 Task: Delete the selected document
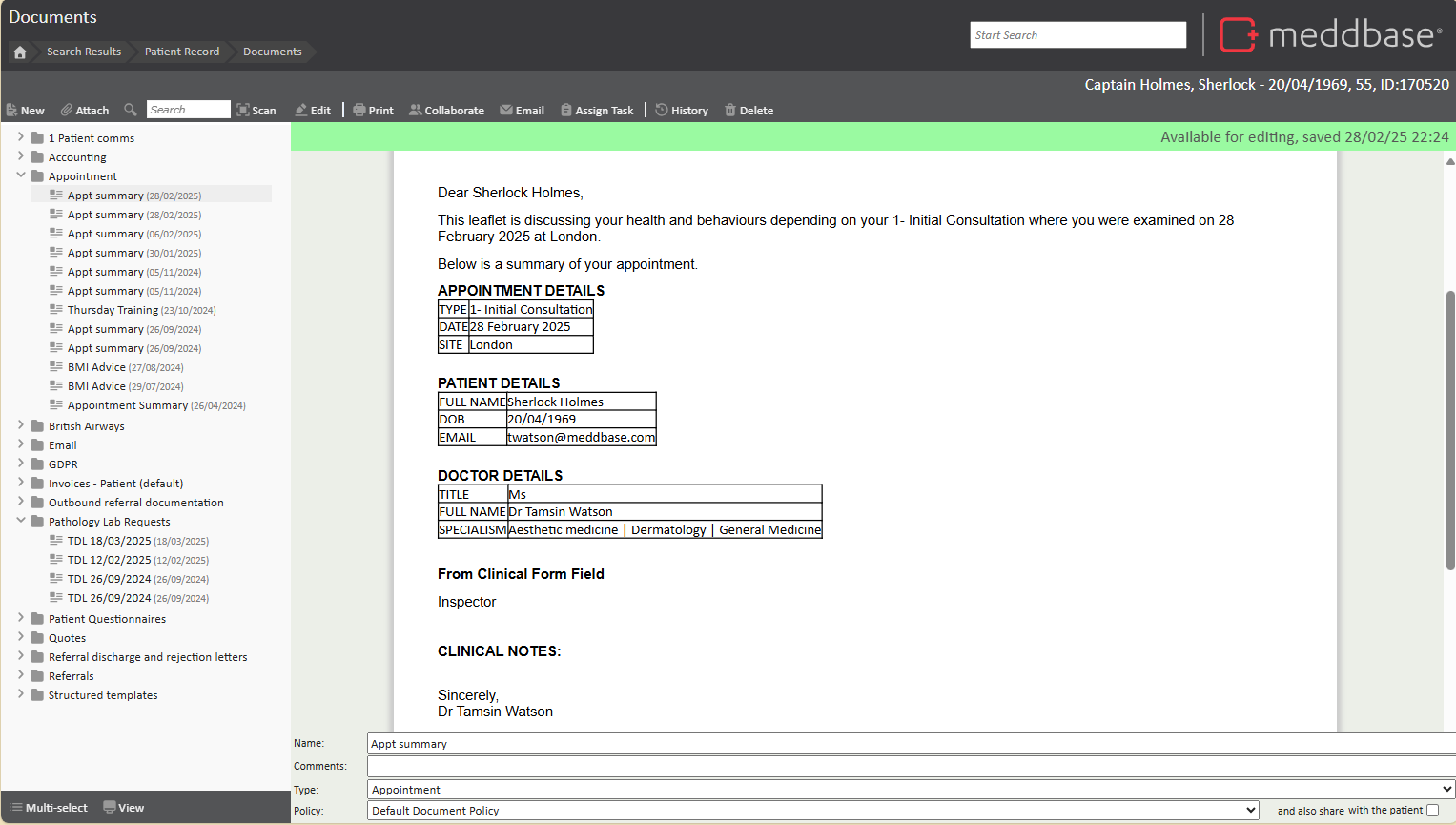point(749,111)
